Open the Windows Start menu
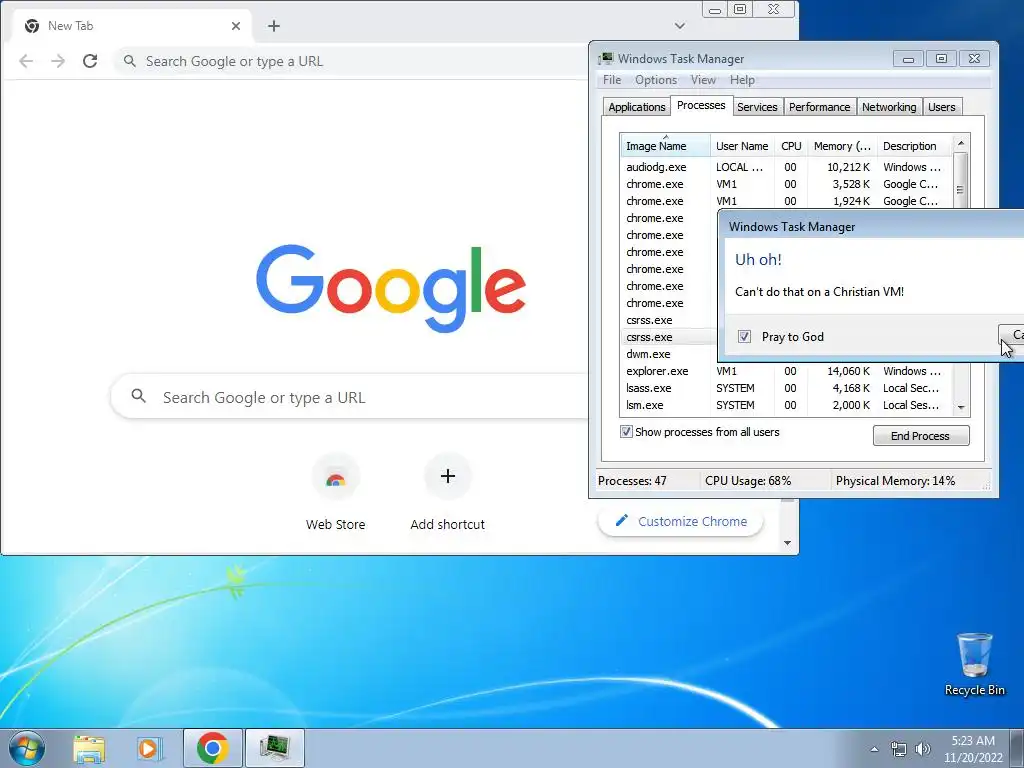 (x=27, y=748)
